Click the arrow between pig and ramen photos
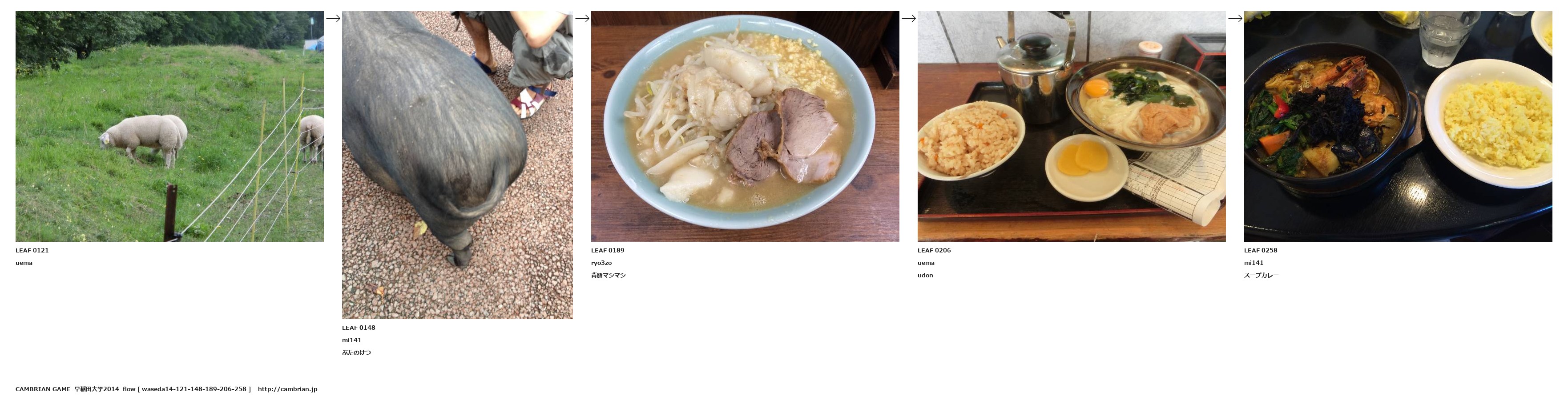1568x400 pixels. [582, 18]
